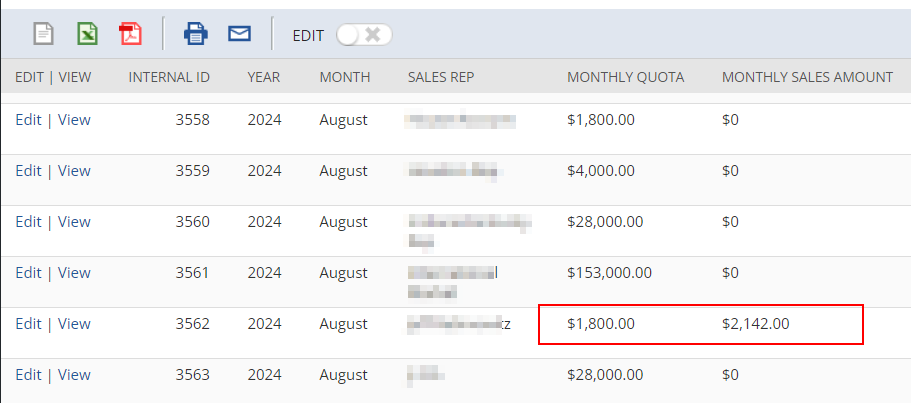911x403 pixels.
Task: Sort by Year column header
Action: click(264, 77)
